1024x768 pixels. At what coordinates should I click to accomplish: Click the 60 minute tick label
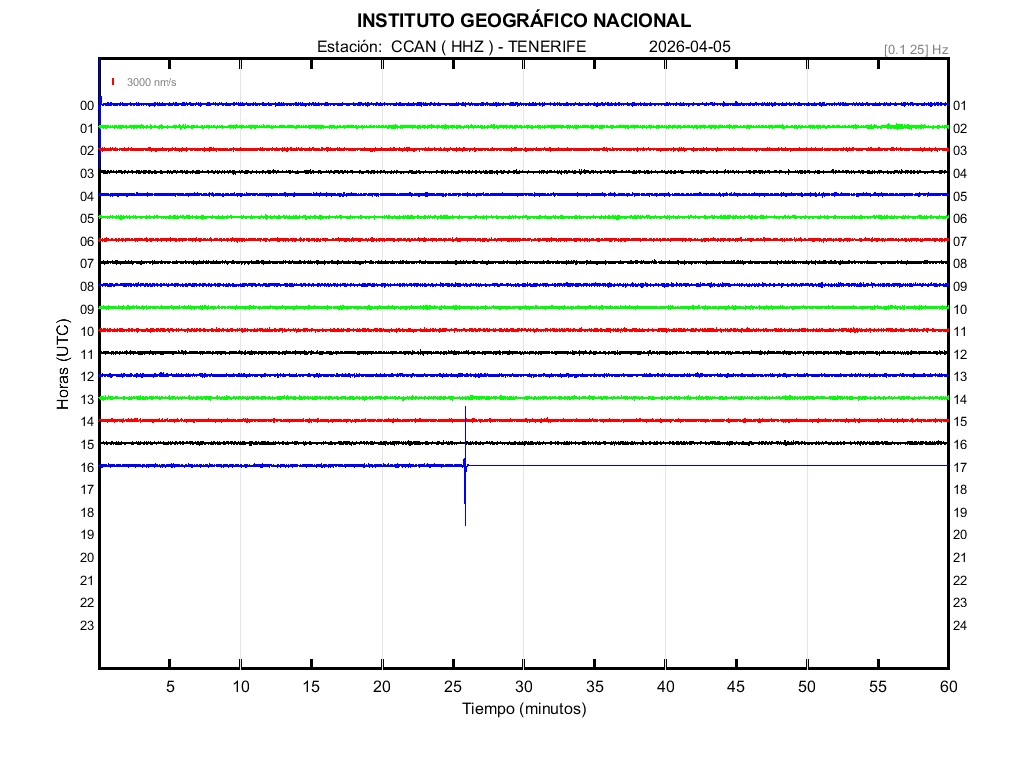coord(947,687)
